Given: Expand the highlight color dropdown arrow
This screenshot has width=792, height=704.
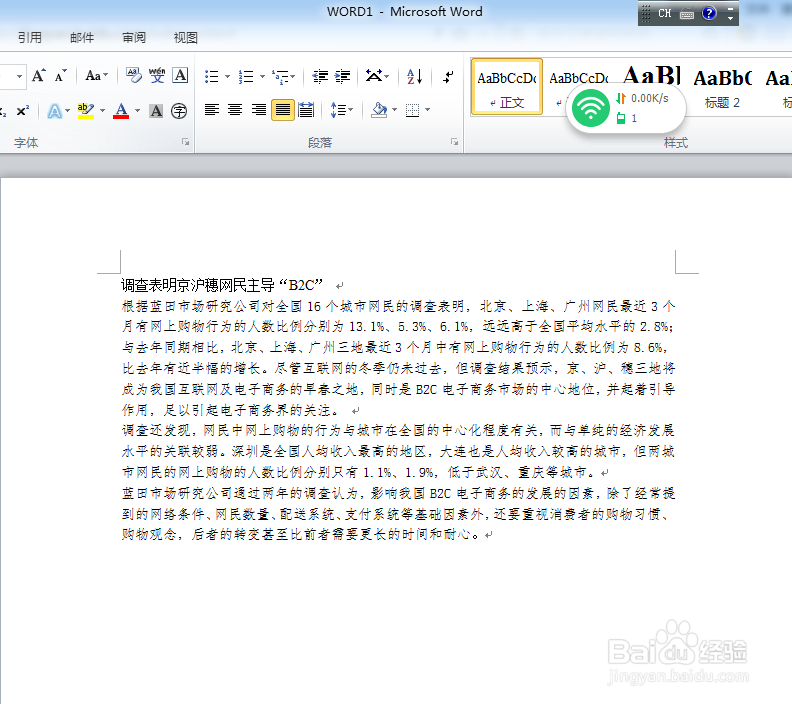Looking at the screenshot, I should [x=103, y=111].
